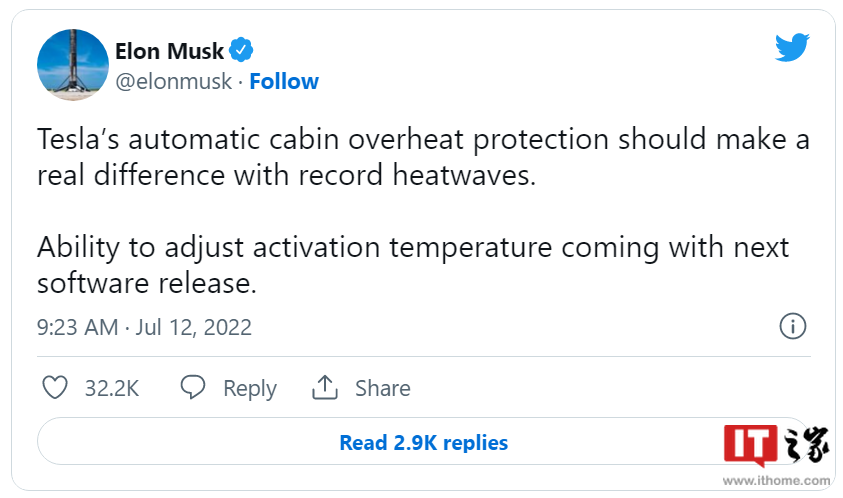Screen dimensions: 843x498
Task: Click the Twitter bird logo
Action: 791,47
